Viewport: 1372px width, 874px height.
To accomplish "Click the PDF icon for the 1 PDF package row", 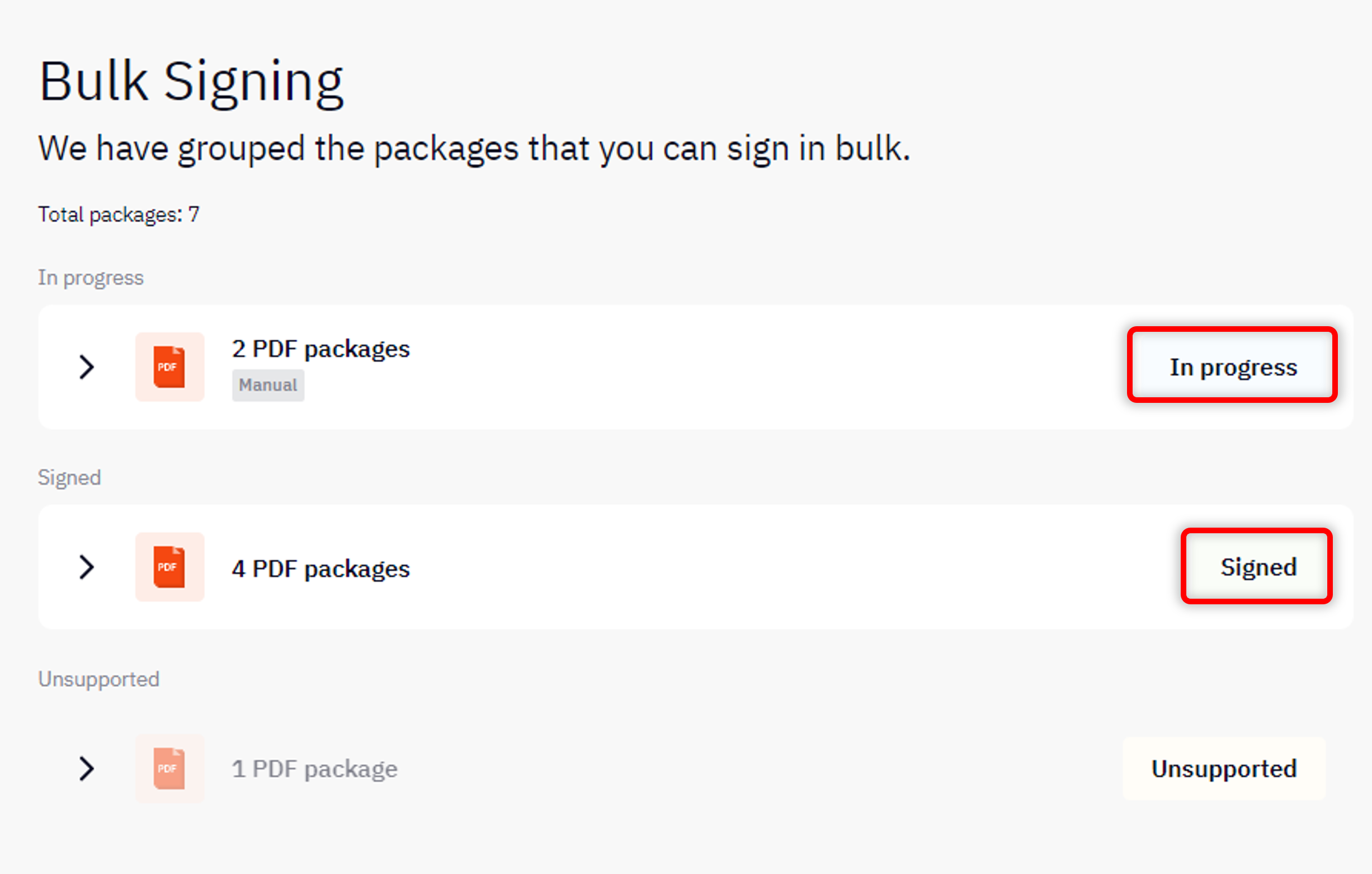I will click(169, 769).
